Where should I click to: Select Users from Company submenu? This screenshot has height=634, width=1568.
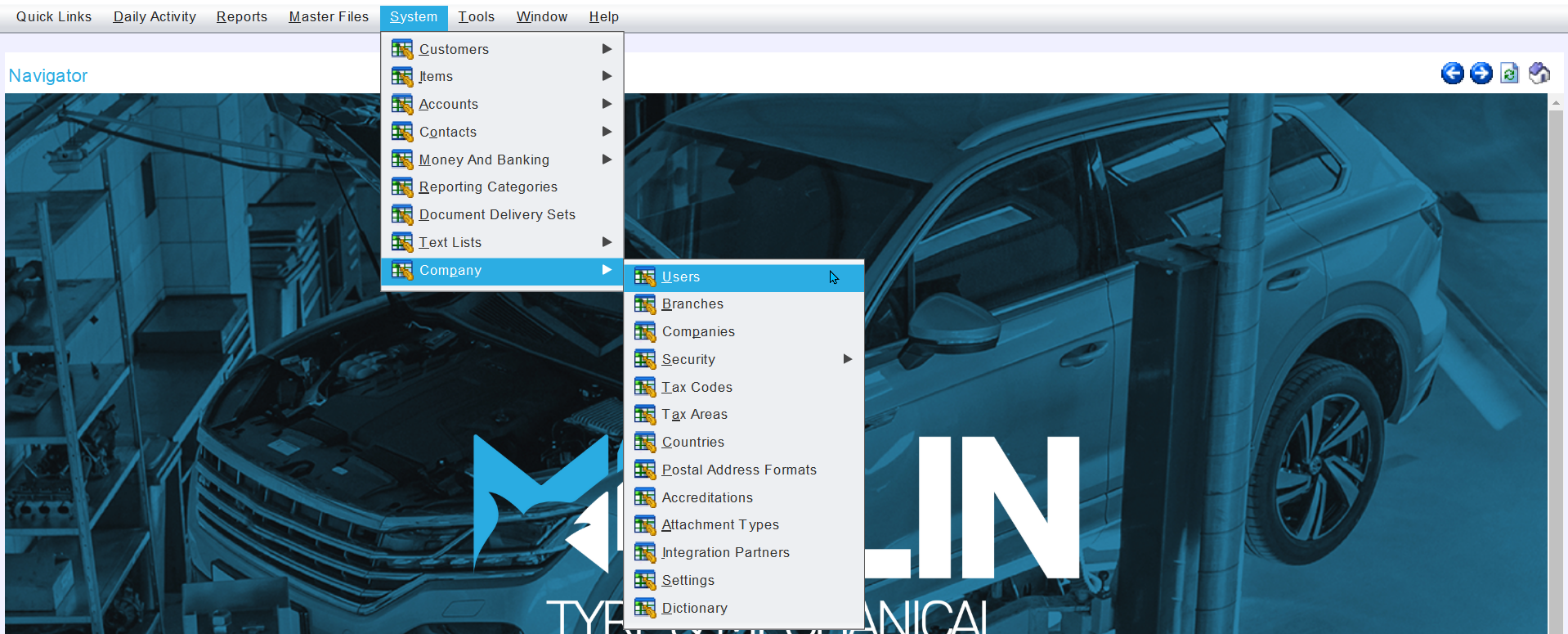pyautogui.click(x=744, y=277)
